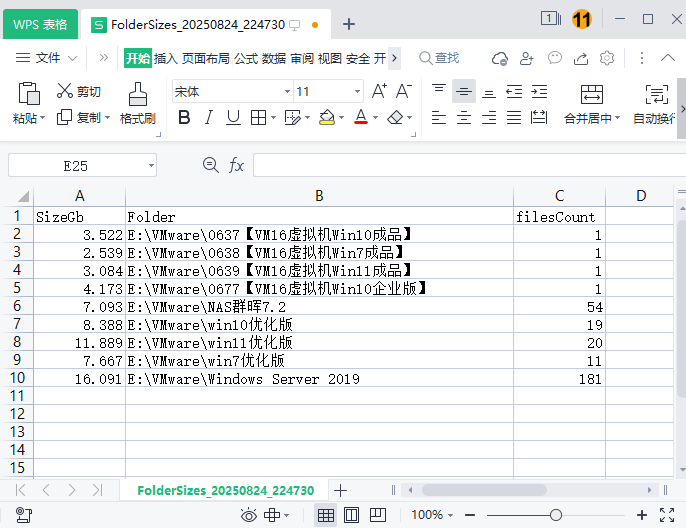The image size is (686, 528).
Task: Add a new sheet with plus button
Action: coord(340,490)
